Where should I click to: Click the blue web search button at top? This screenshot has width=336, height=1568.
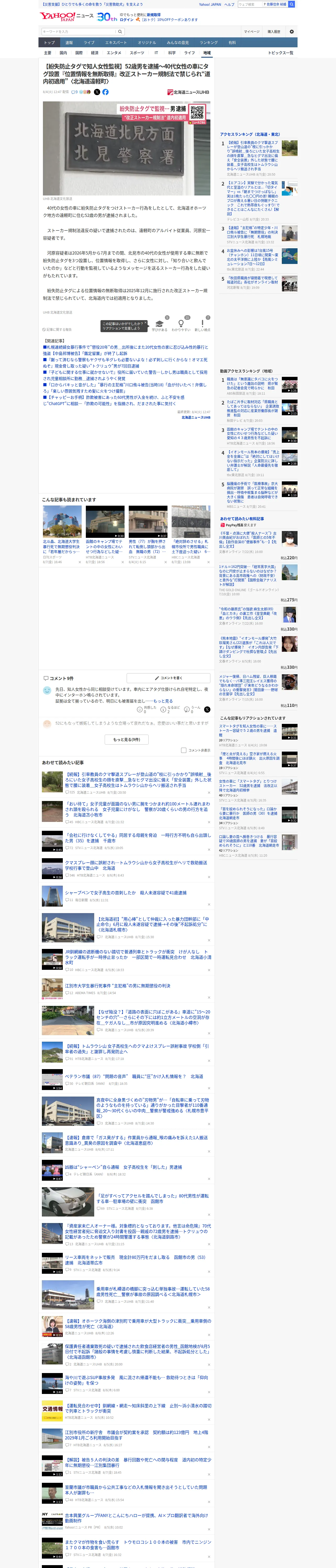pos(292,4)
